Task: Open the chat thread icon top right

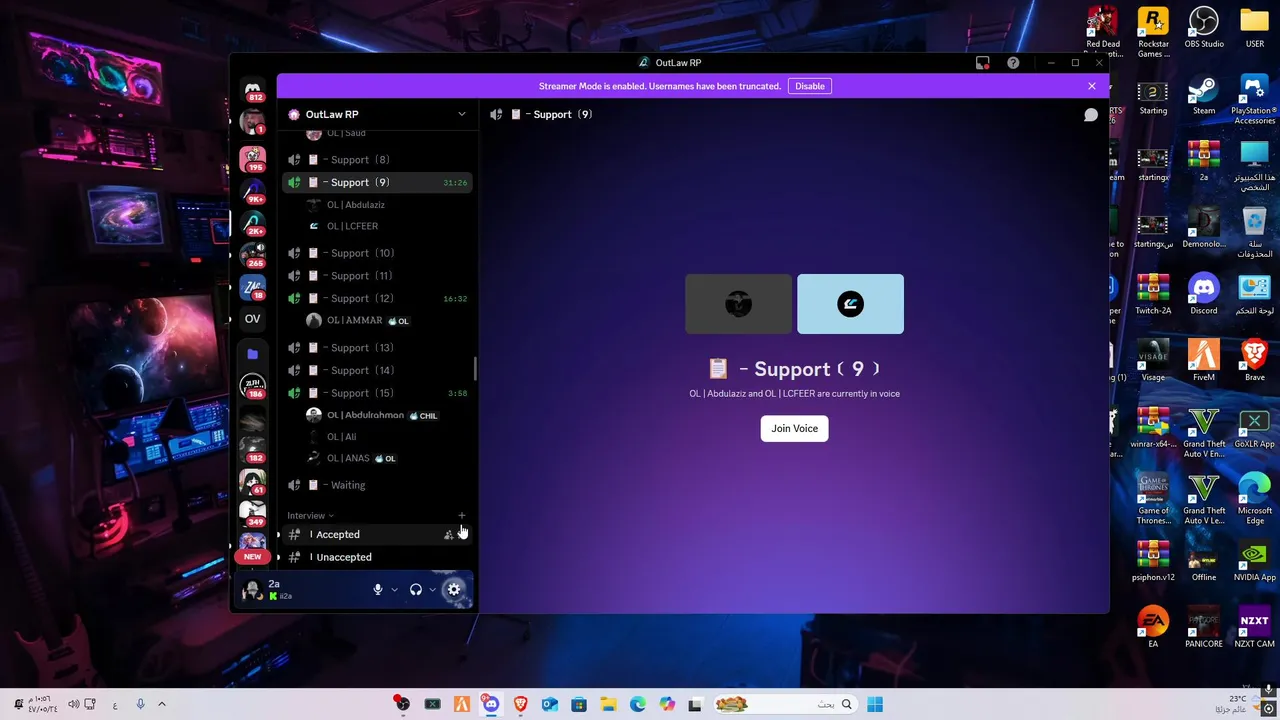Action: (1091, 115)
